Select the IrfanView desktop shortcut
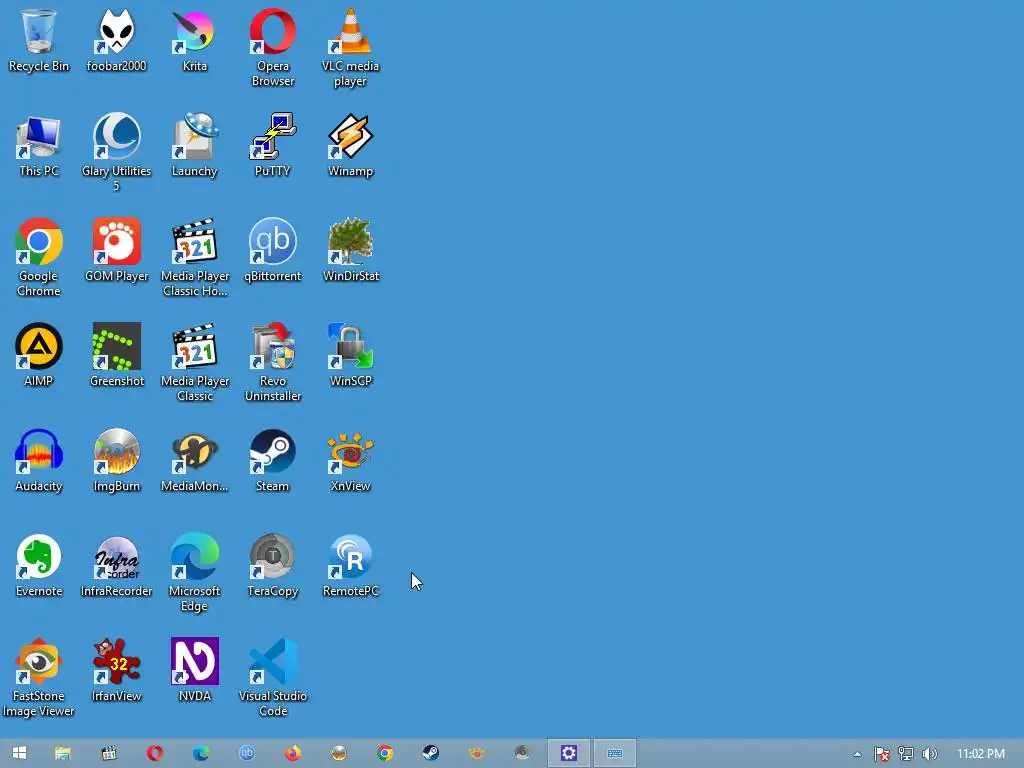Screen dimensions: 1024x768 (x=116, y=671)
